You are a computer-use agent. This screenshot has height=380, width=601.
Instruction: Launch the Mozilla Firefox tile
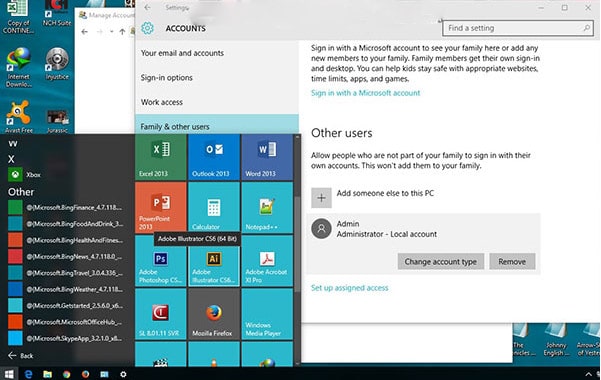click(214, 314)
